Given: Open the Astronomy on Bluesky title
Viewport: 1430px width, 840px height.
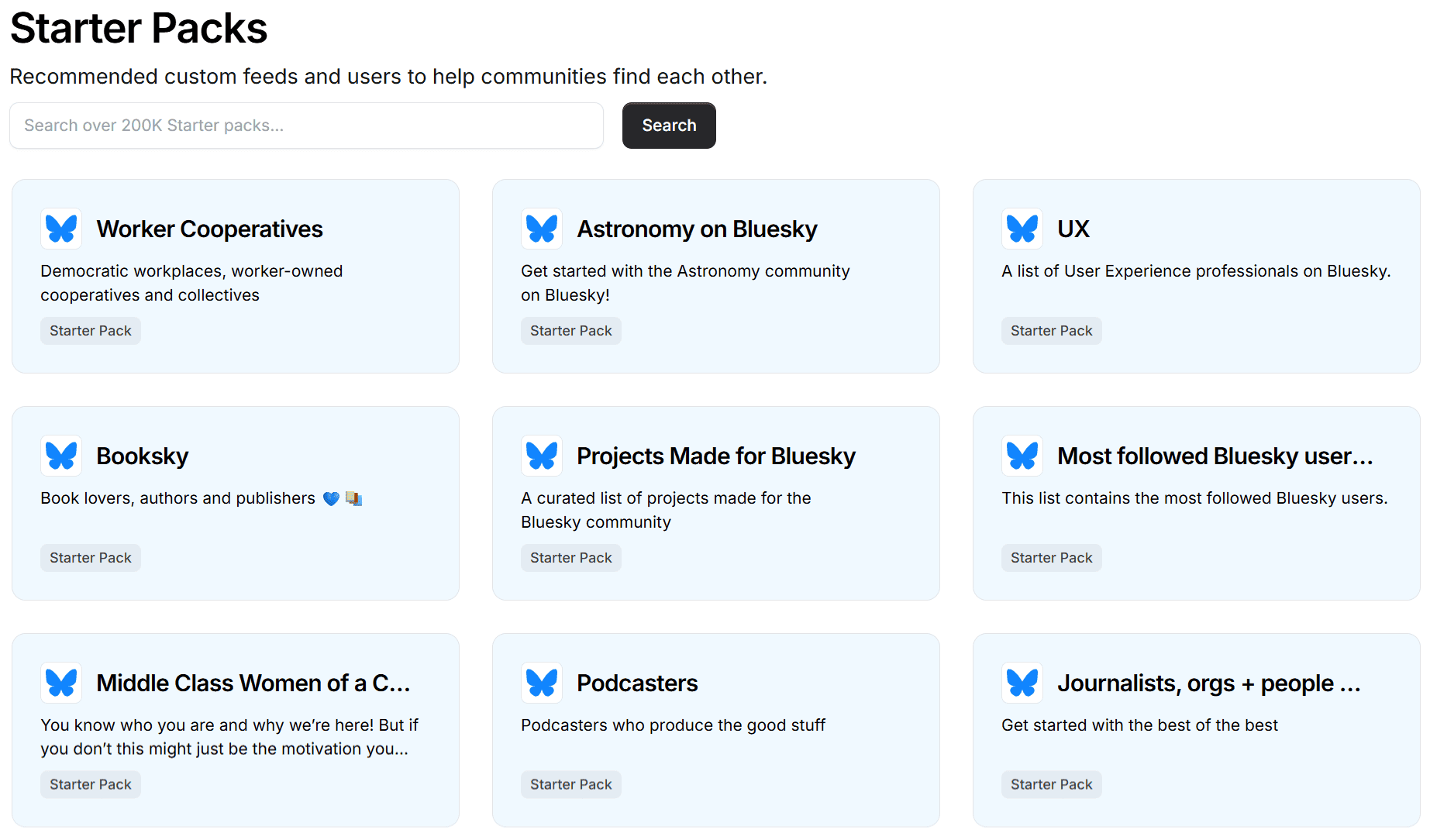Looking at the screenshot, I should tap(697, 229).
